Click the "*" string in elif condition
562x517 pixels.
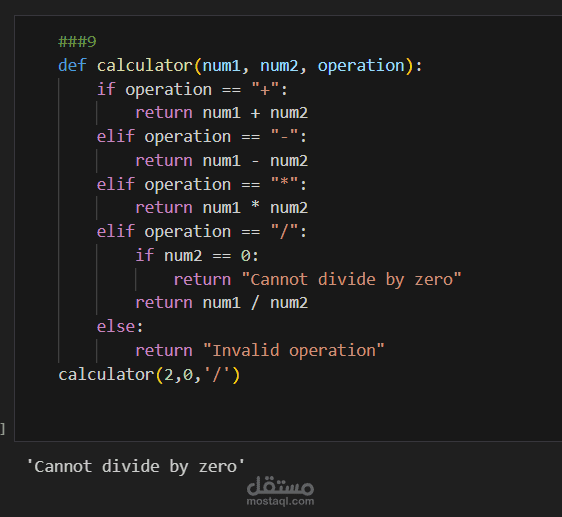click(284, 184)
